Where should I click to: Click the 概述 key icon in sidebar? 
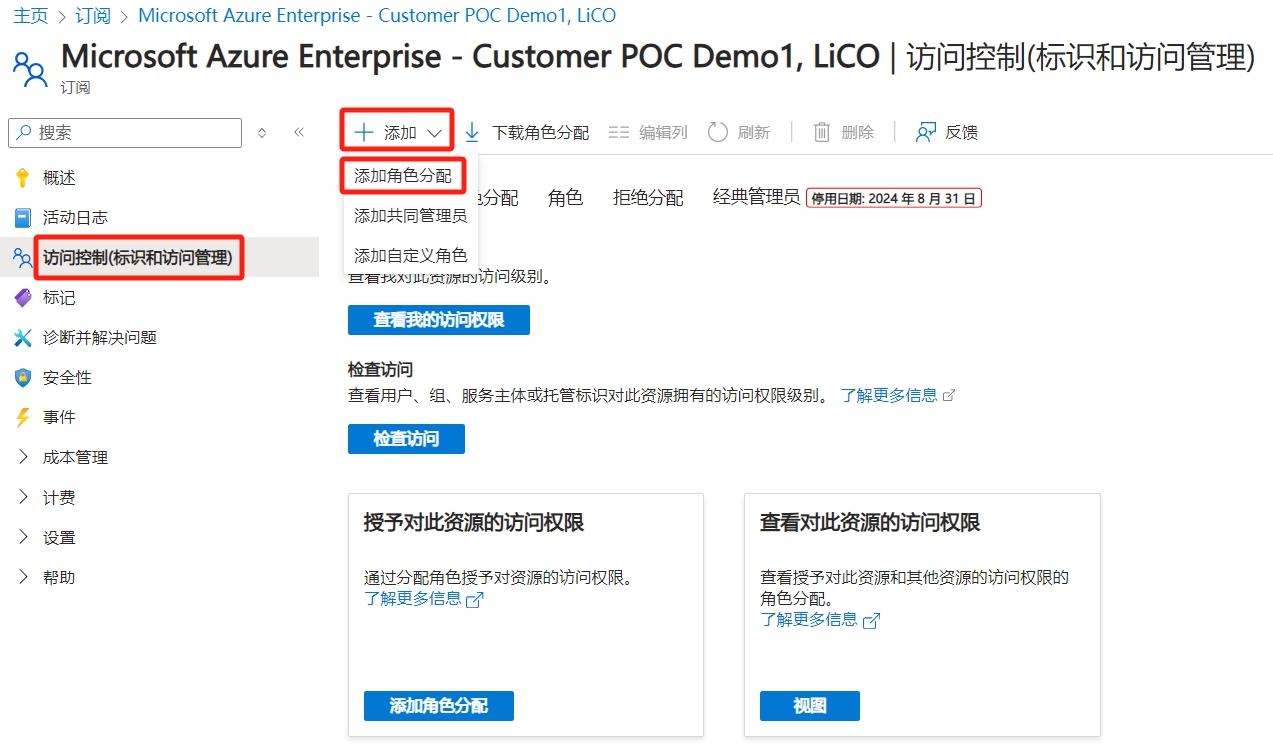click(x=23, y=178)
